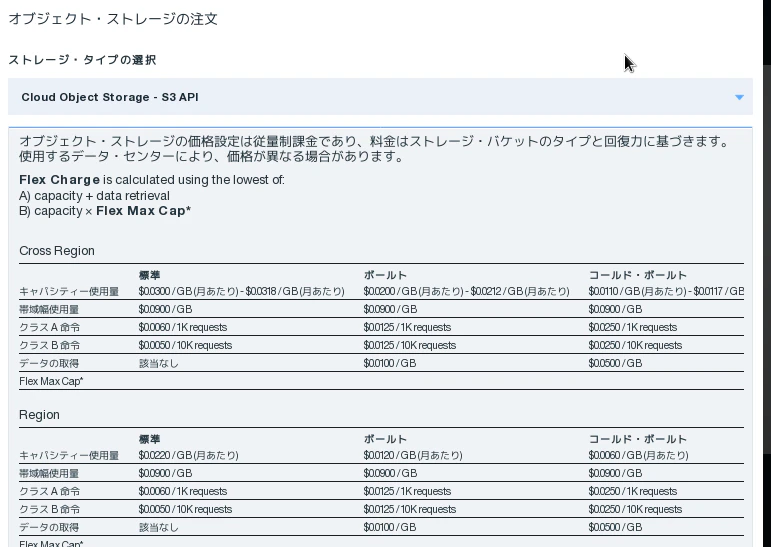Click Region 標準 bandwidth price $0.0900 / GB

(165, 473)
